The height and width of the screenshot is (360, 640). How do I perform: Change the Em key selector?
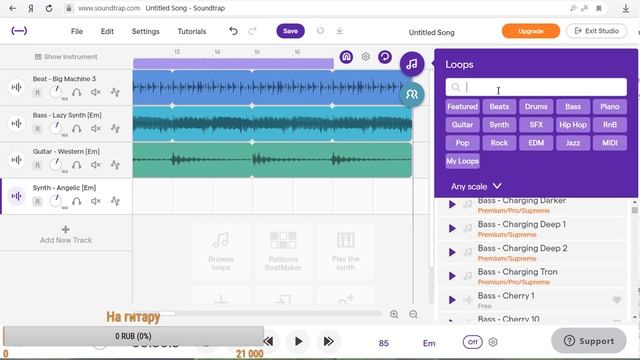[429, 343]
